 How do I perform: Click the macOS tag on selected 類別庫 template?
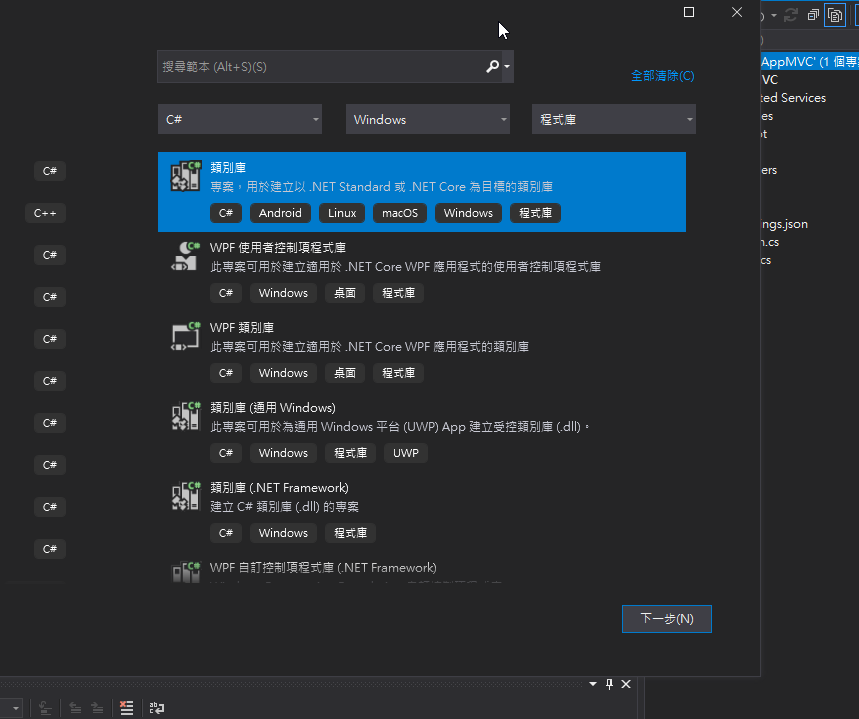point(400,213)
